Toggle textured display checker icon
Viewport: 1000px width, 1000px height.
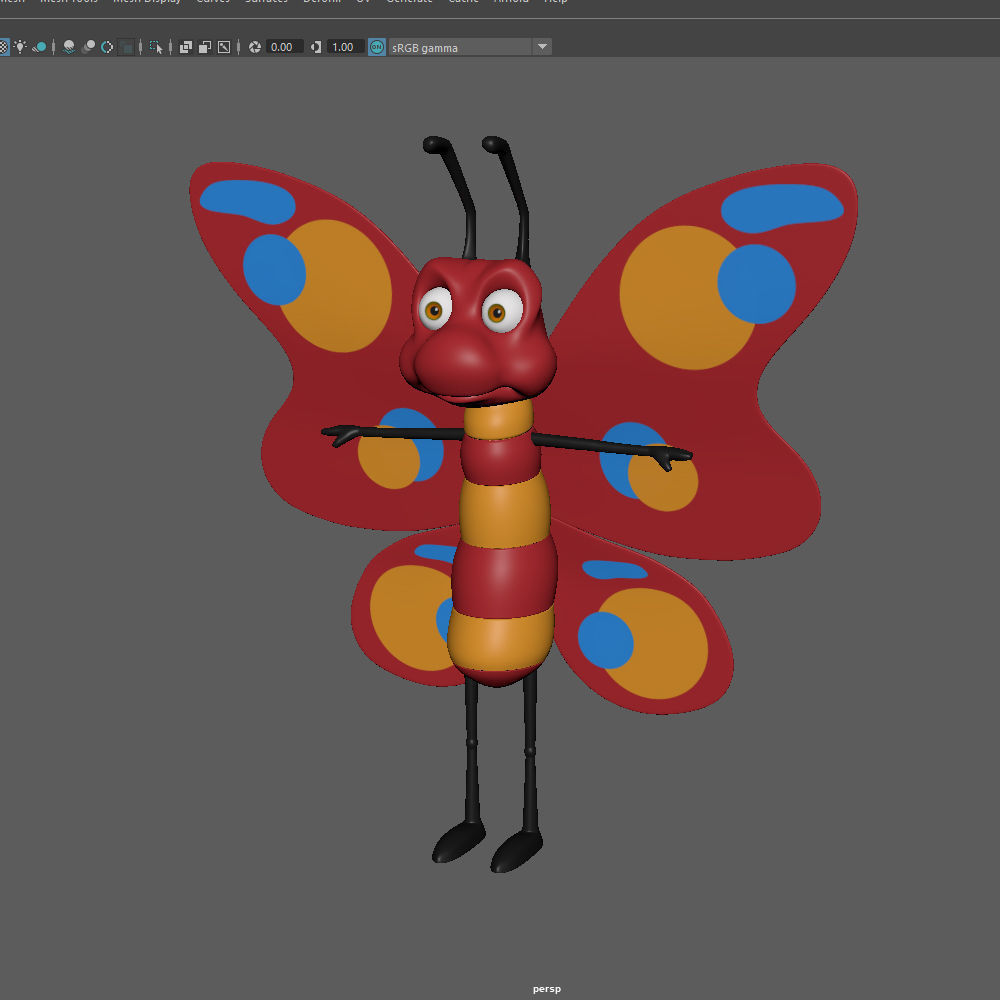(x=4, y=47)
